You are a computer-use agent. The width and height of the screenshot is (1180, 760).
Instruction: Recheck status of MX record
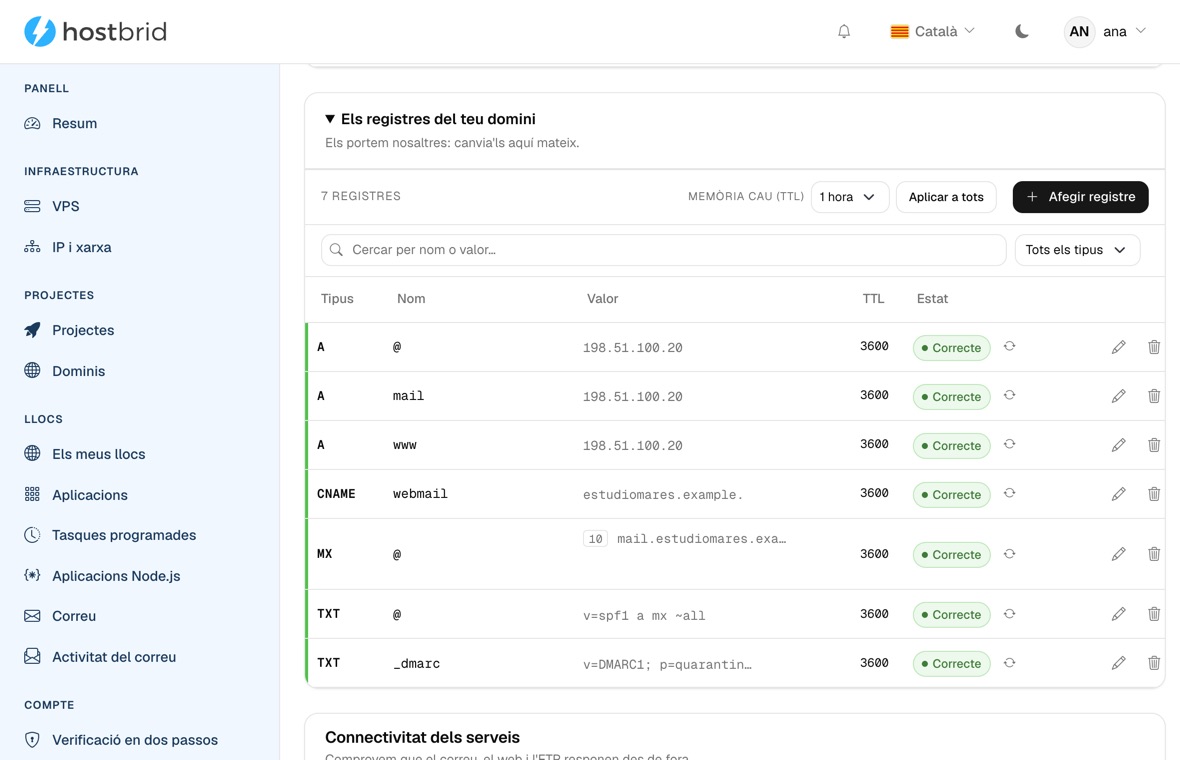(1009, 554)
